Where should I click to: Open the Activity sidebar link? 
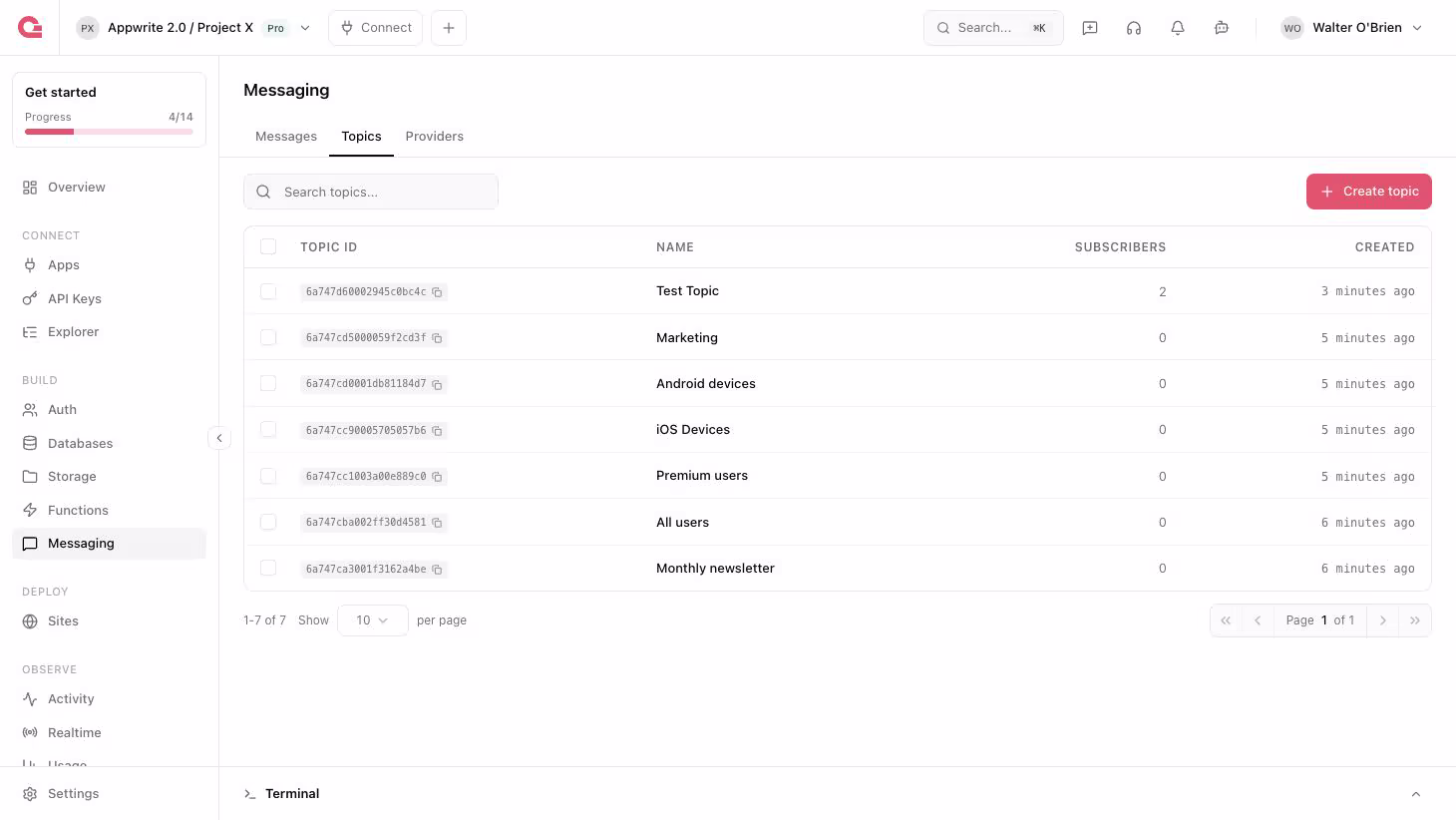[x=109, y=699]
